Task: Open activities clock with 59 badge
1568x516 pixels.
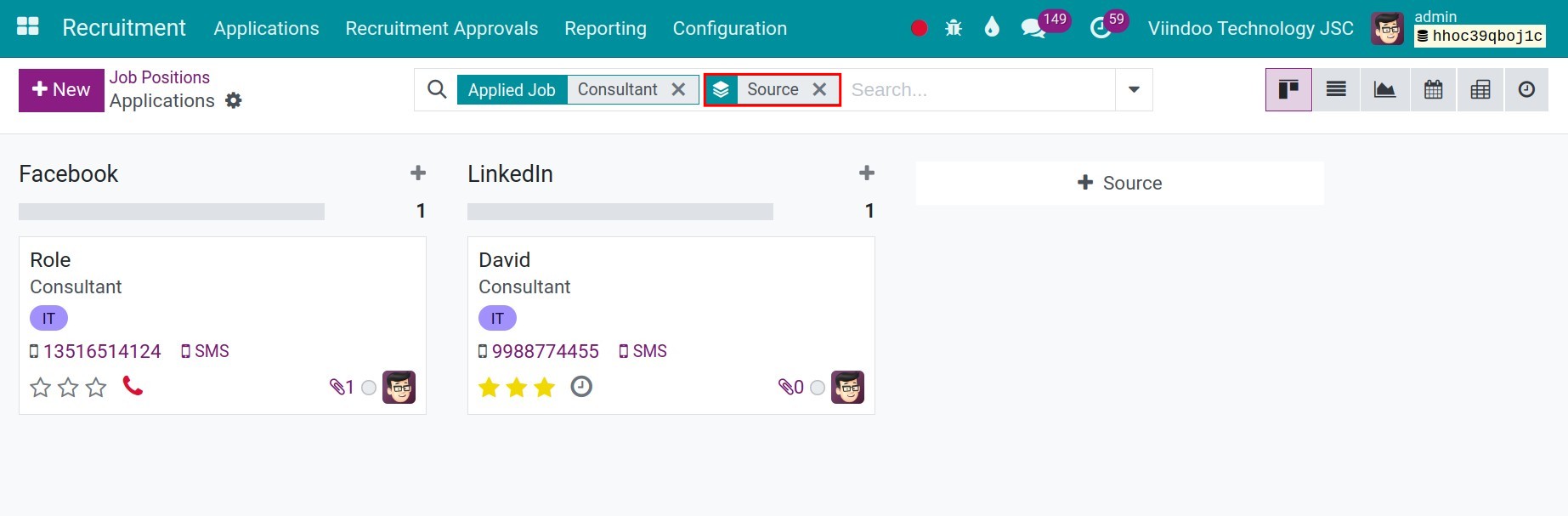Action: 1107,26
